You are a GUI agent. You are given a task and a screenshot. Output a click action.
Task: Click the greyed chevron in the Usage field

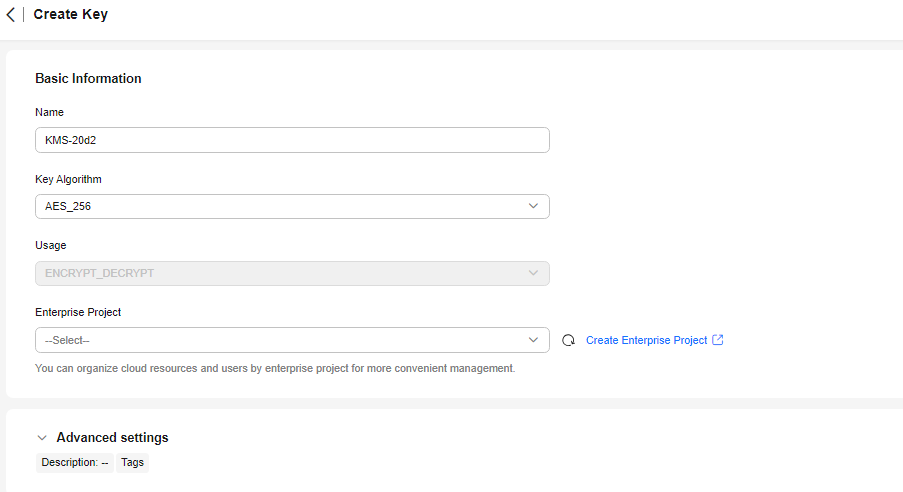click(533, 273)
